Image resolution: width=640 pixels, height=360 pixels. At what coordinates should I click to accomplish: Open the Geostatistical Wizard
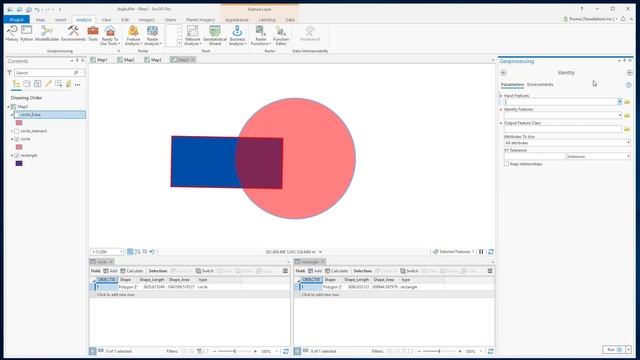point(215,35)
